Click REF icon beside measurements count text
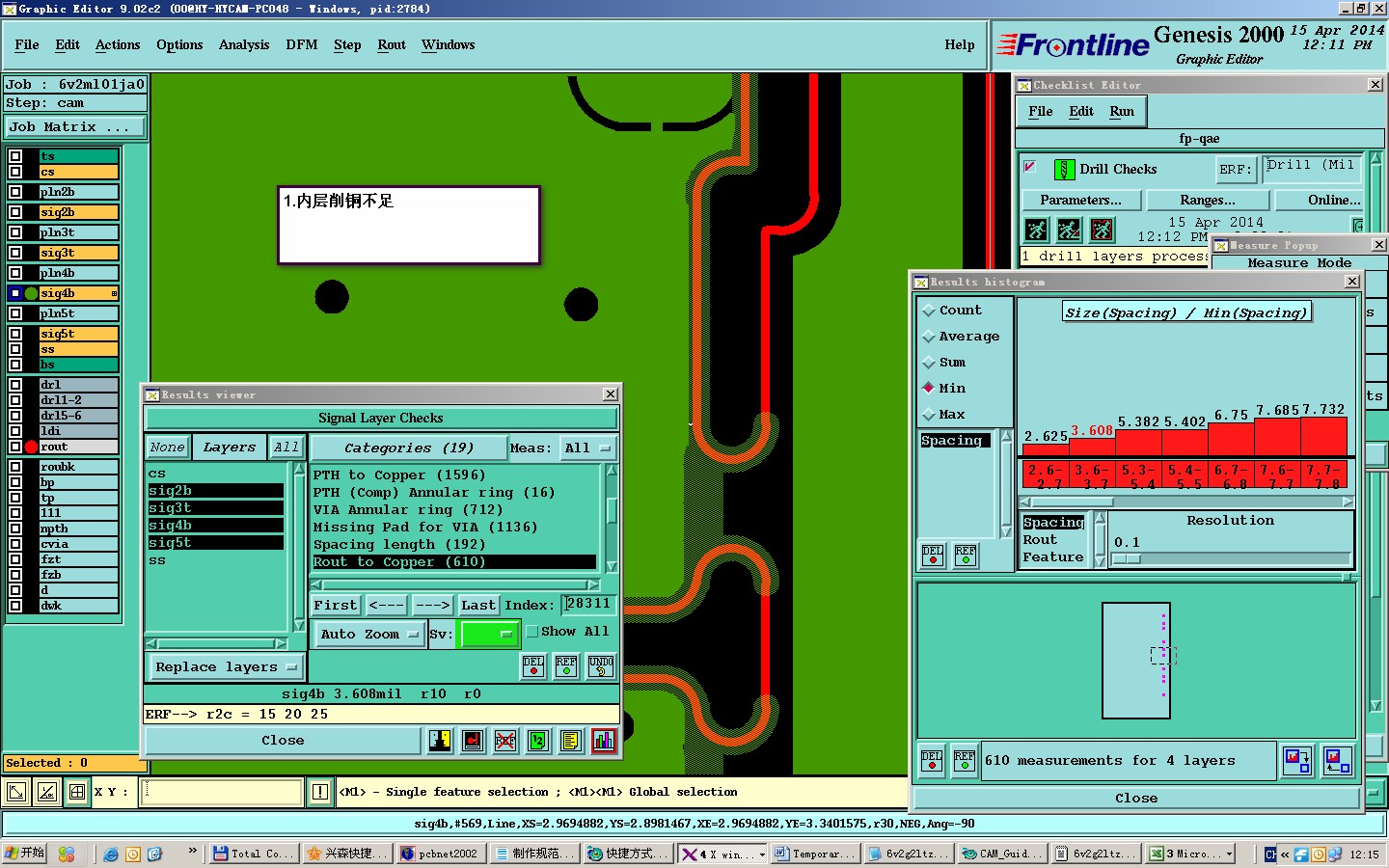 click(965, 761)
